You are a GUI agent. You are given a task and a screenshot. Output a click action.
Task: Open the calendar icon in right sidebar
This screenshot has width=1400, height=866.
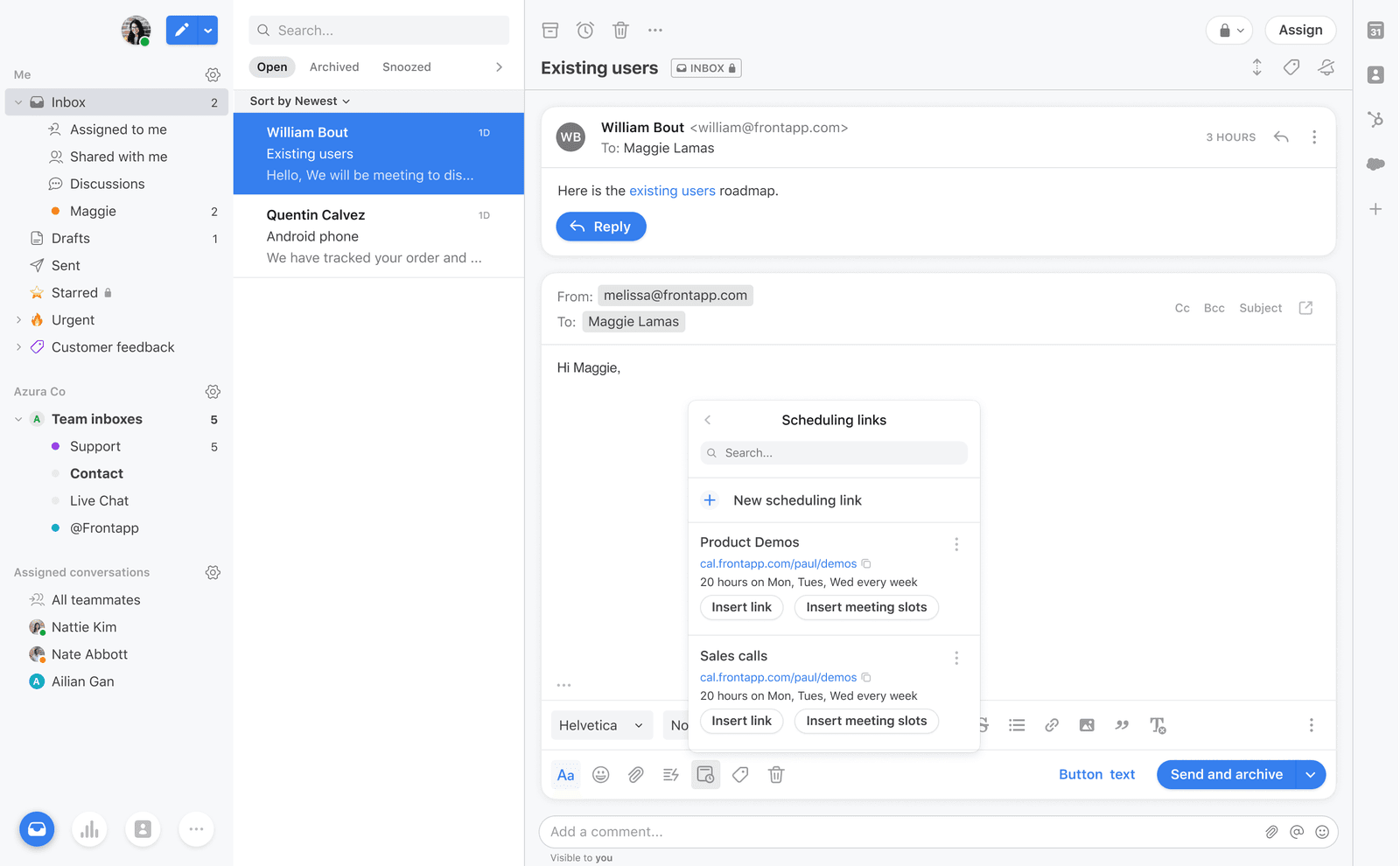coord(1375,31)
